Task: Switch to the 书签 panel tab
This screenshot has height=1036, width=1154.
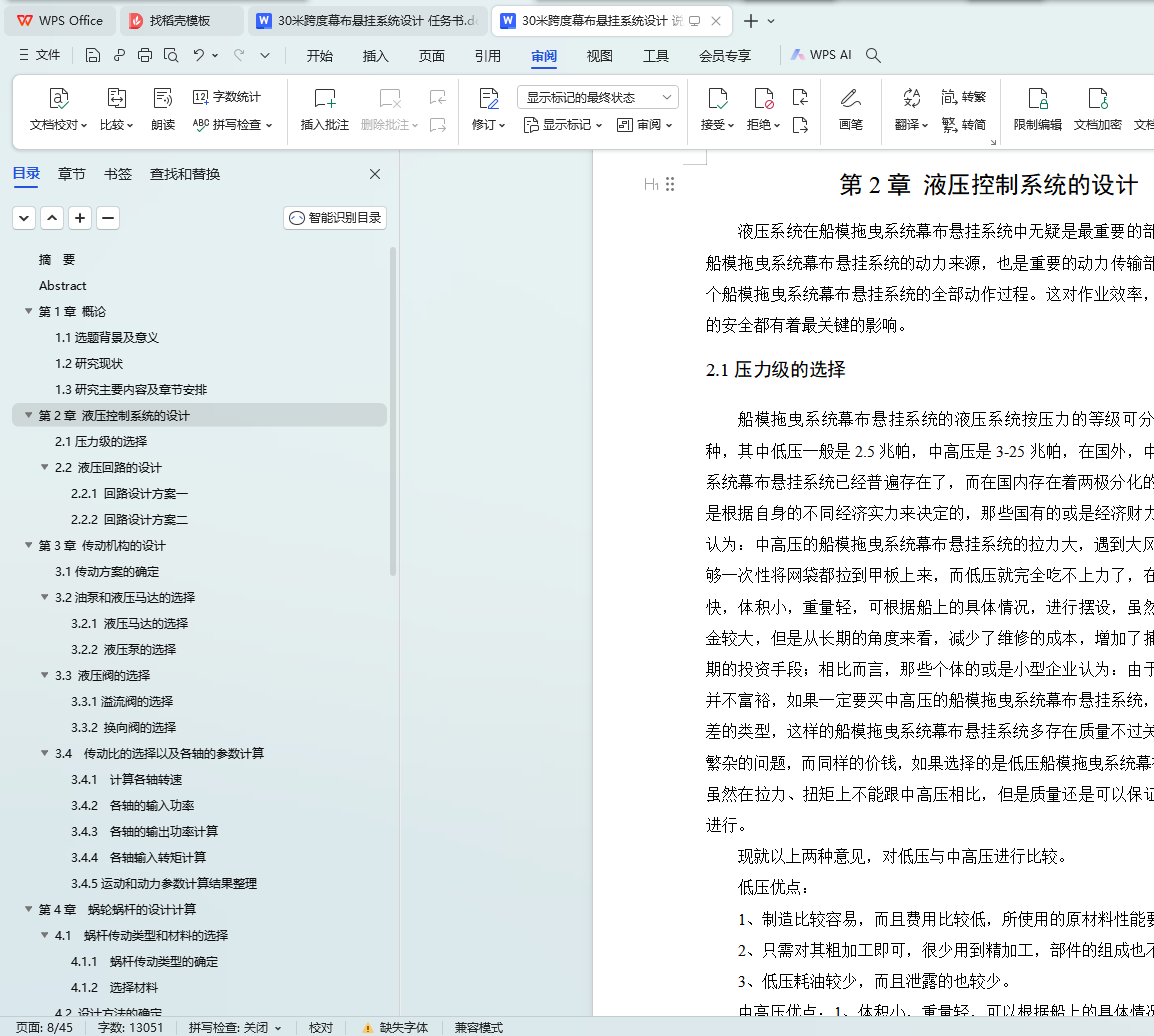Action: pyautogui.click(x=117, y=174)
